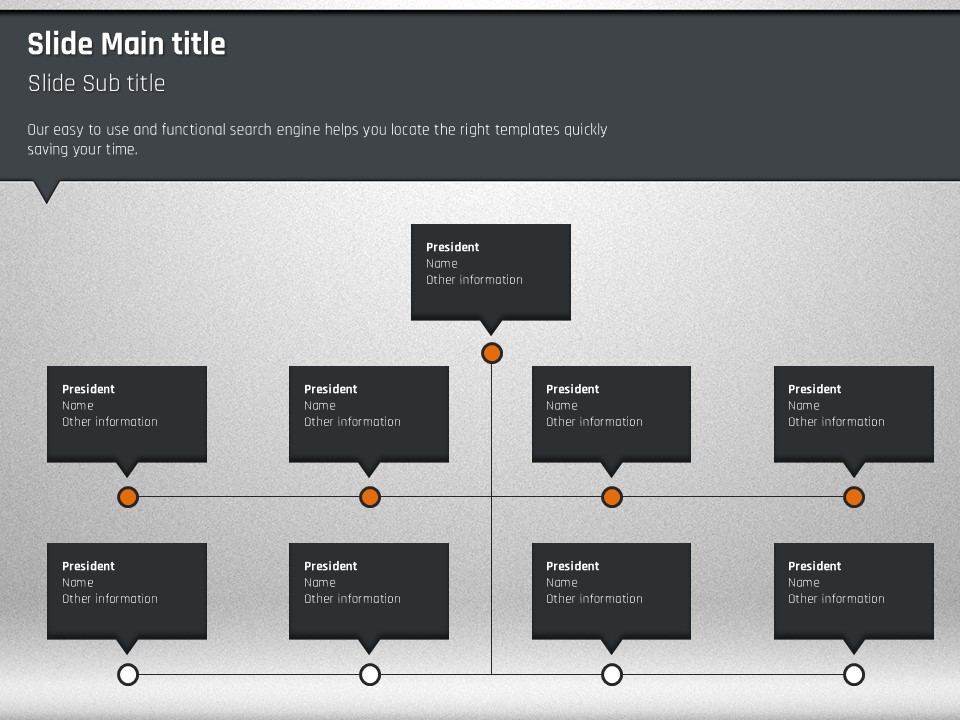The height and width of the screenshot is (720, 960).
Task: Click the orange node below the top President box
Action: click(x=491, y=353)
